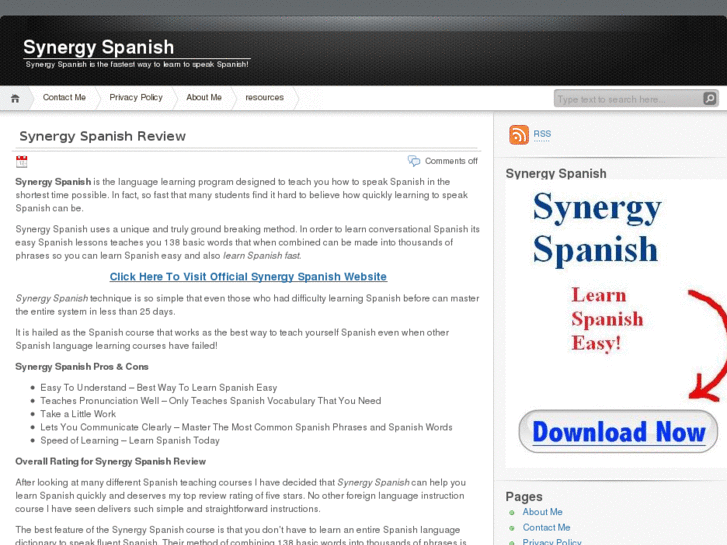The image size is (727, 545).
Task: Click the orange RSS feed icon
Action: point(519,135)
